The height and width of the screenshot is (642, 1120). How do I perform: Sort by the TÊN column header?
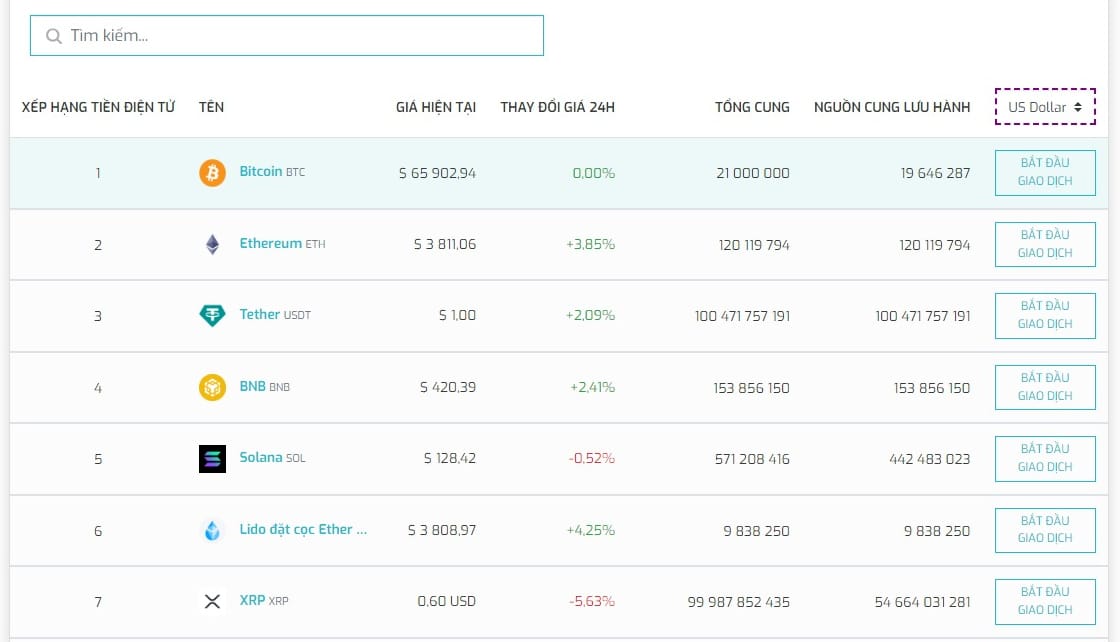pos(211,107)
